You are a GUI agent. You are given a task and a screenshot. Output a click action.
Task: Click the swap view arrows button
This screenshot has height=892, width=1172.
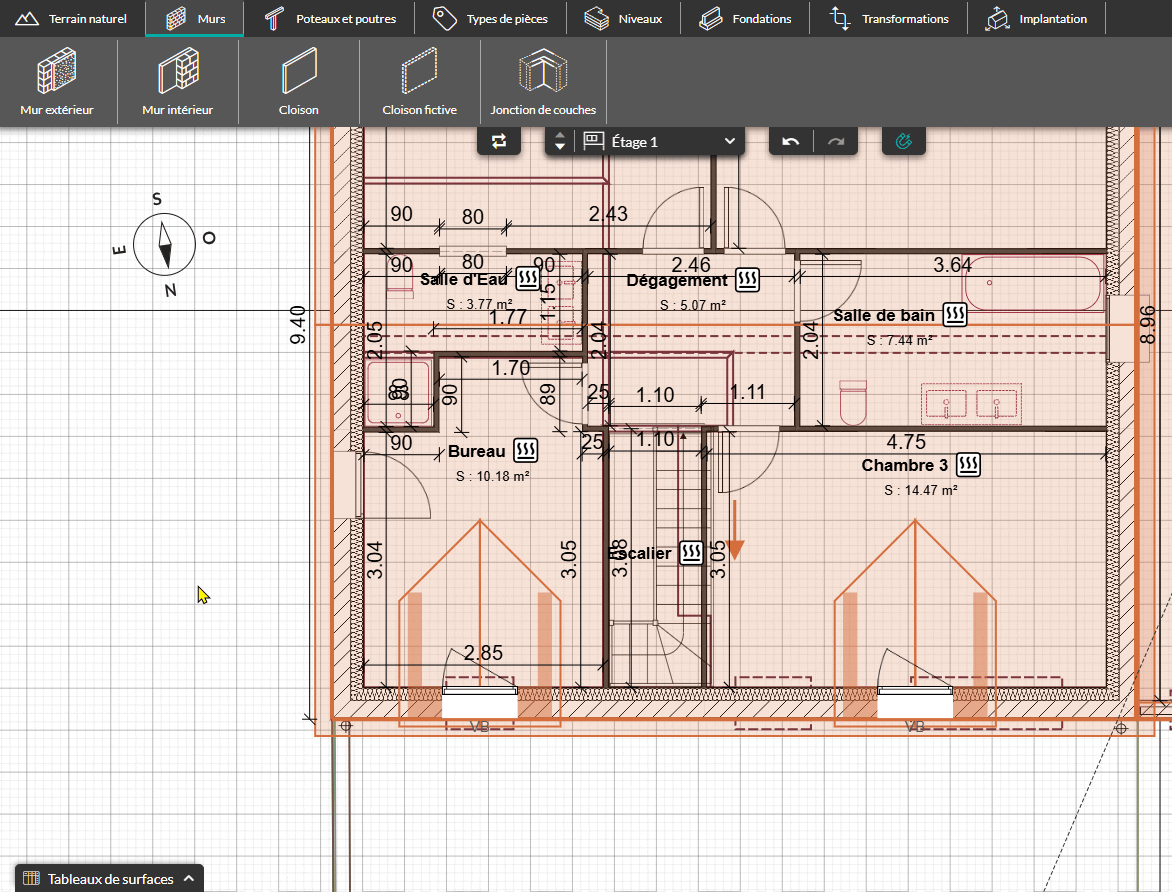499,141
